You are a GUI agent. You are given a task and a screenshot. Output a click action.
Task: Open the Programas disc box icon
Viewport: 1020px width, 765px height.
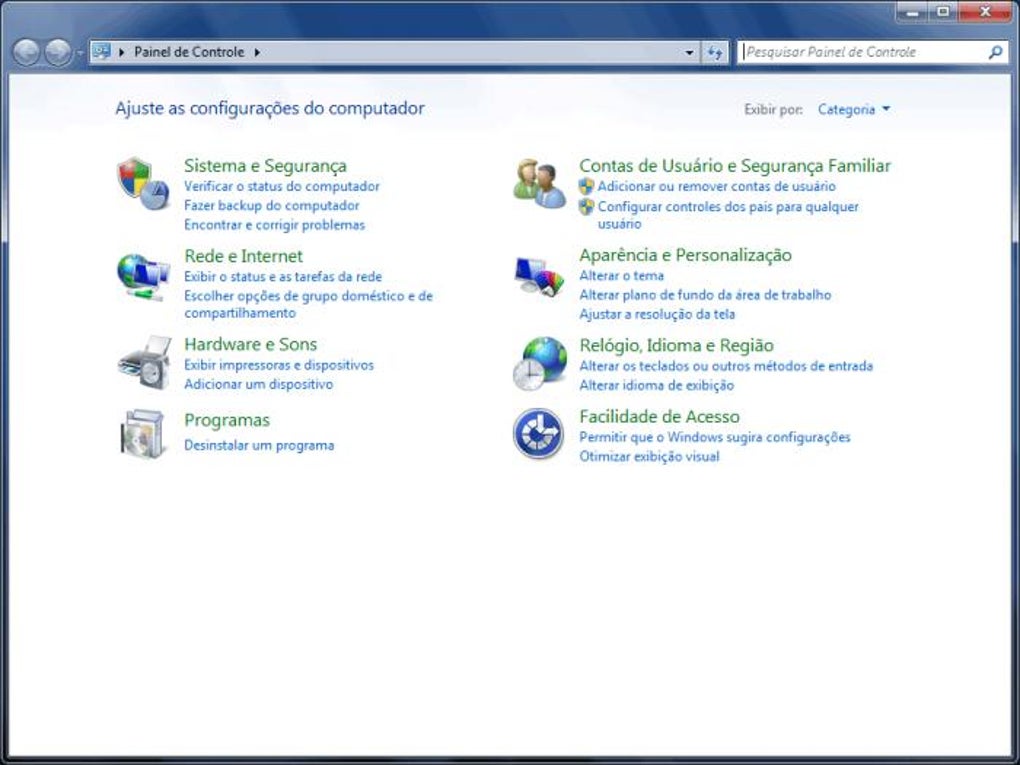pos(142,433)
